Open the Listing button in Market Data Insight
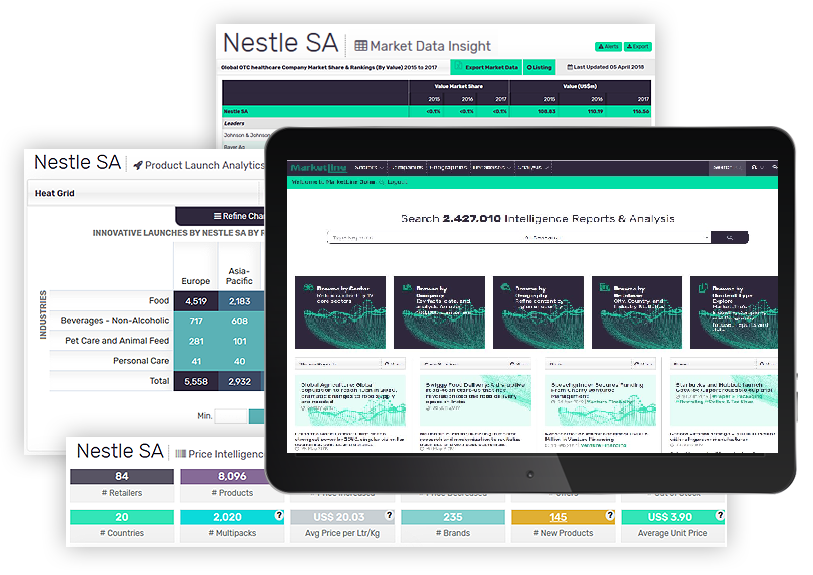 (539, 67)
